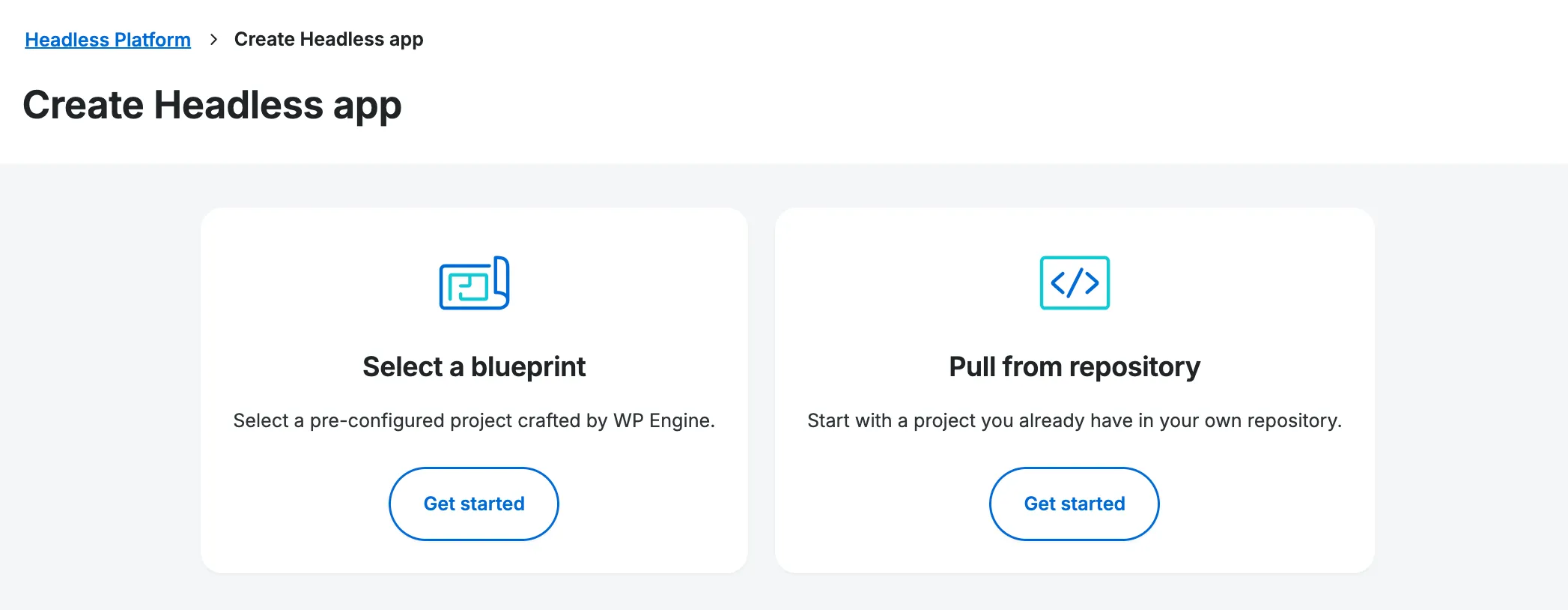This screenshot has width=1568, height=610.
Task: Click the blueprint icon above "Select a blueprint"
Action: (474, 283)
